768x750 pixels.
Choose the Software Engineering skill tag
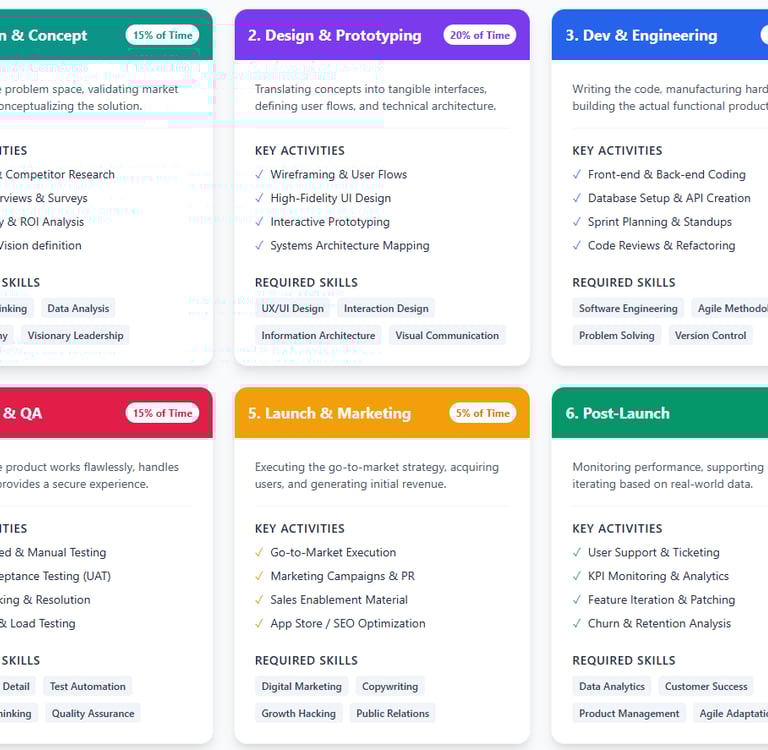click(628, 309)
